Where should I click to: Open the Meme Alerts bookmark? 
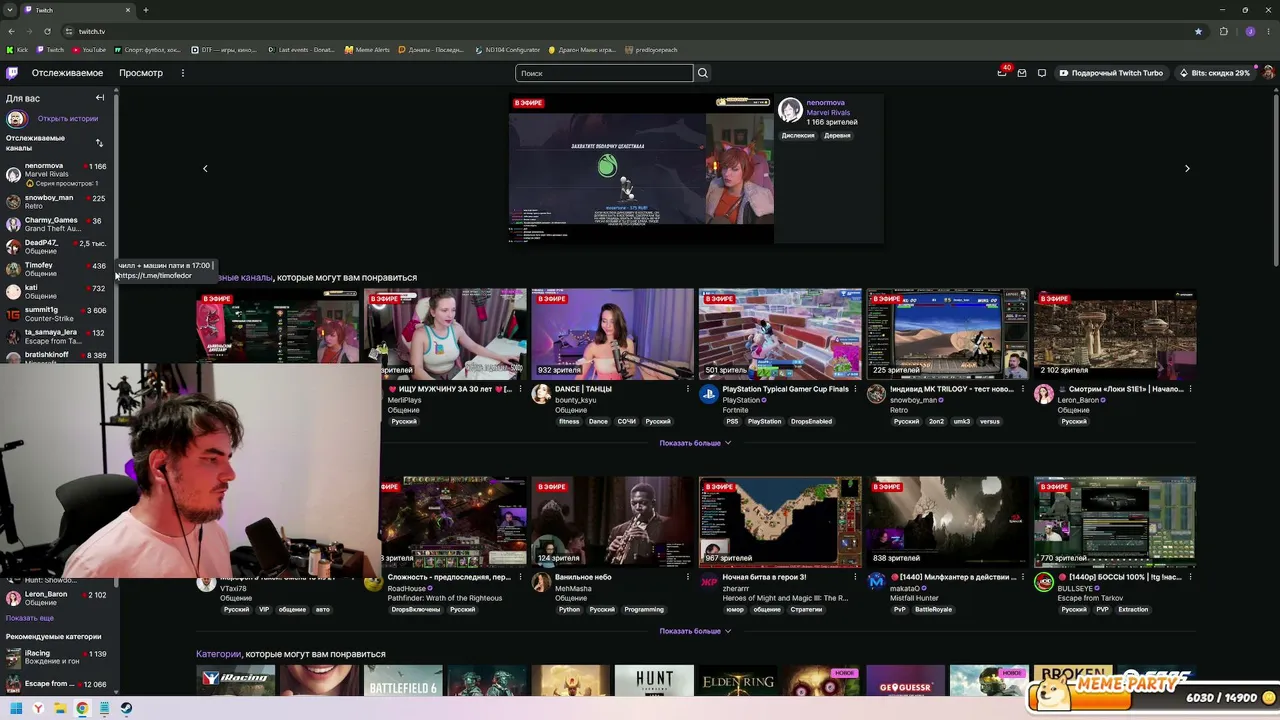[x=367, y=50]
